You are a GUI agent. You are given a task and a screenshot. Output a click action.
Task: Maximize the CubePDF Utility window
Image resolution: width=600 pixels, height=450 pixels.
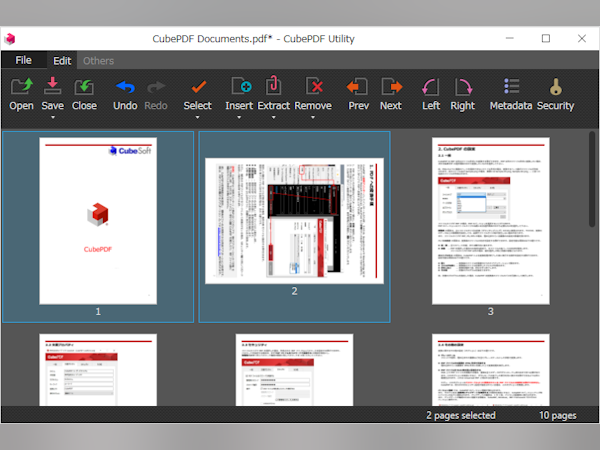(546, 38)
